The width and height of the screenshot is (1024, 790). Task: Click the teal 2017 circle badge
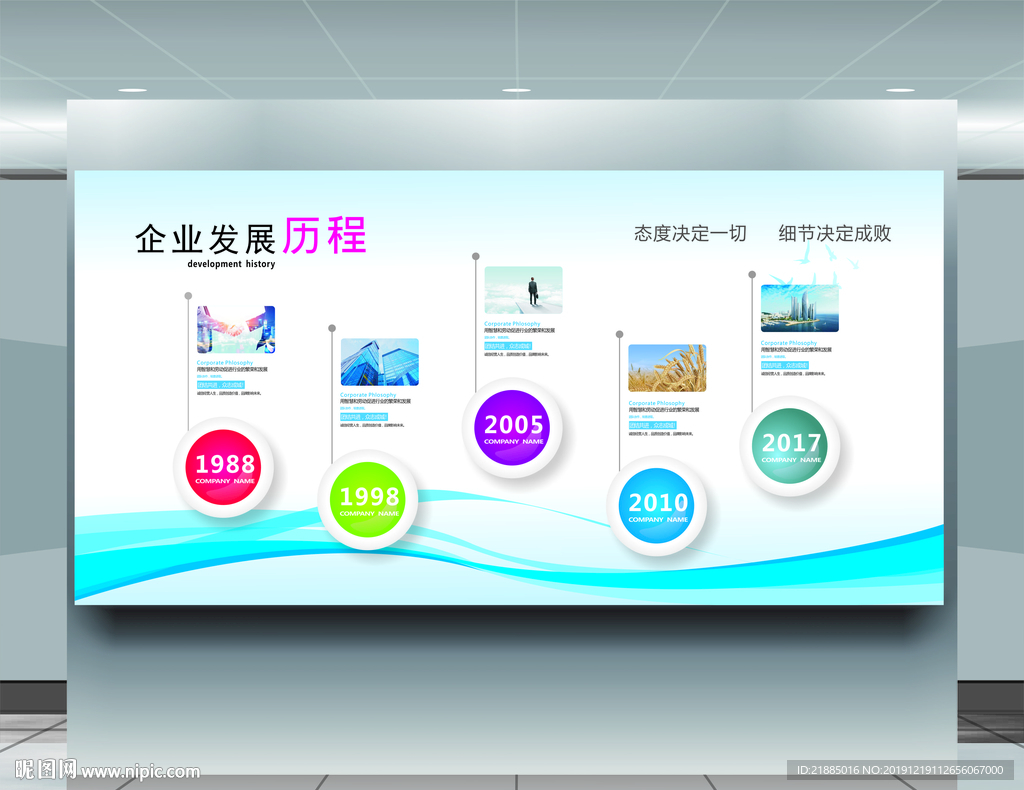(x=790, y=446)
